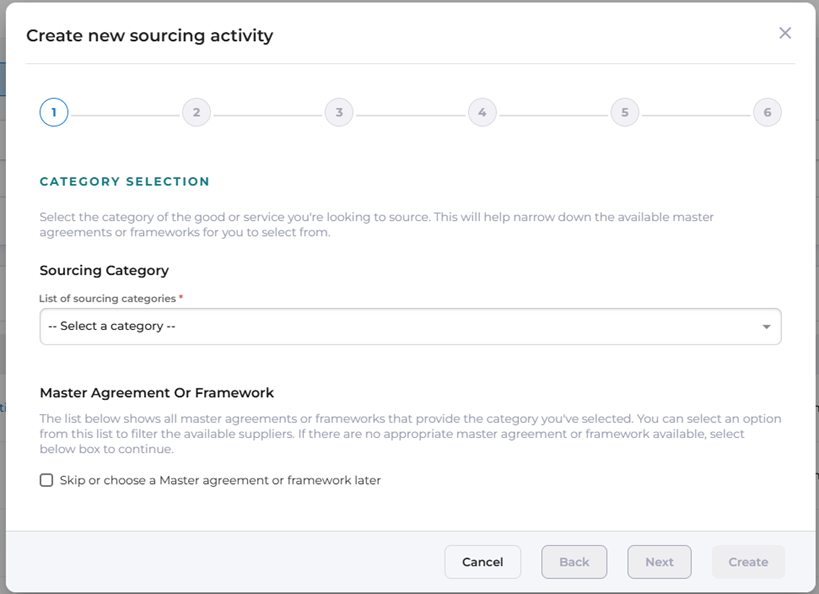
Task: Proceed with the Next button
Action: [x=659, y=562]
